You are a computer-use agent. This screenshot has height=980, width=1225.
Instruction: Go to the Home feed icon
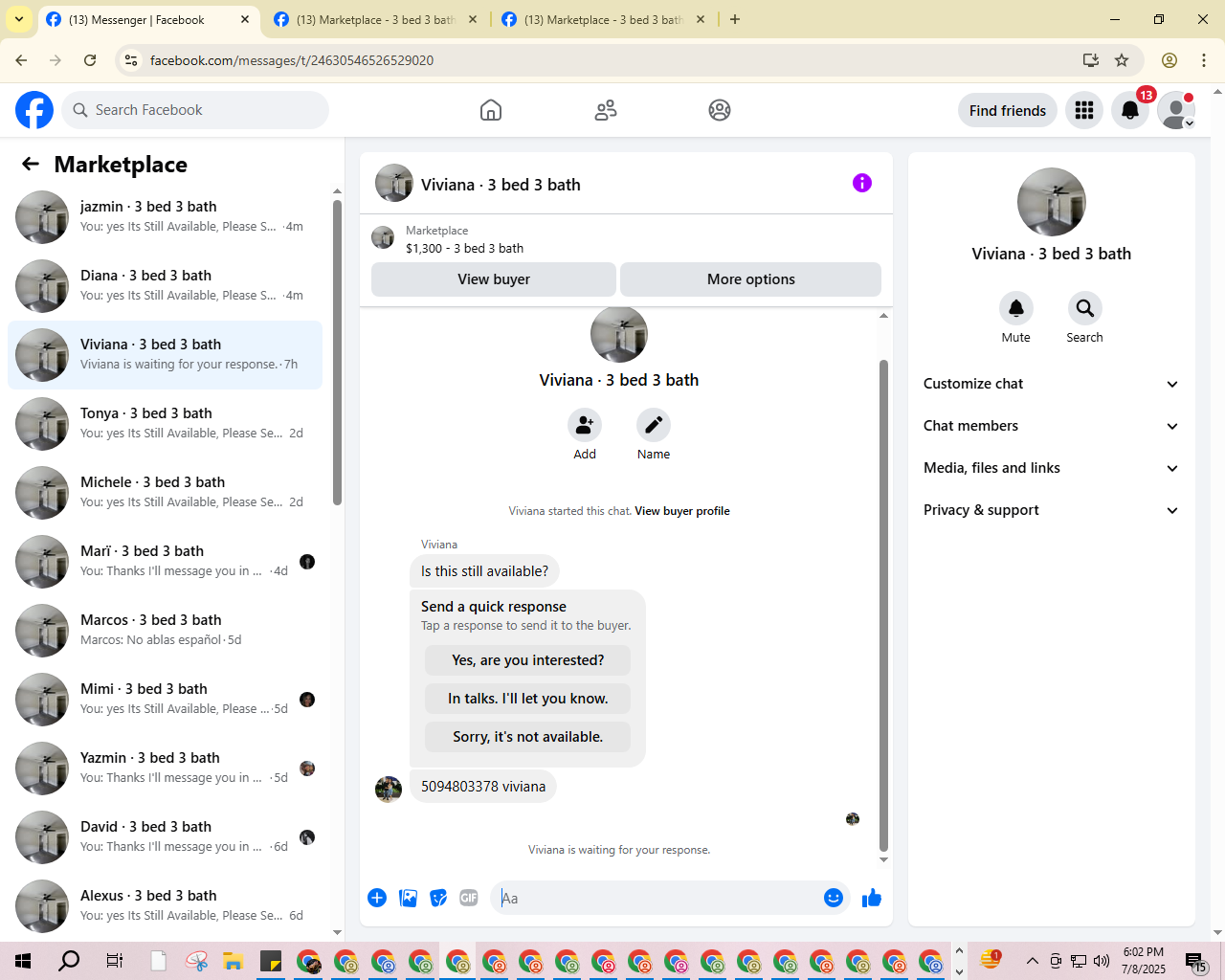[x=491, y=110]
